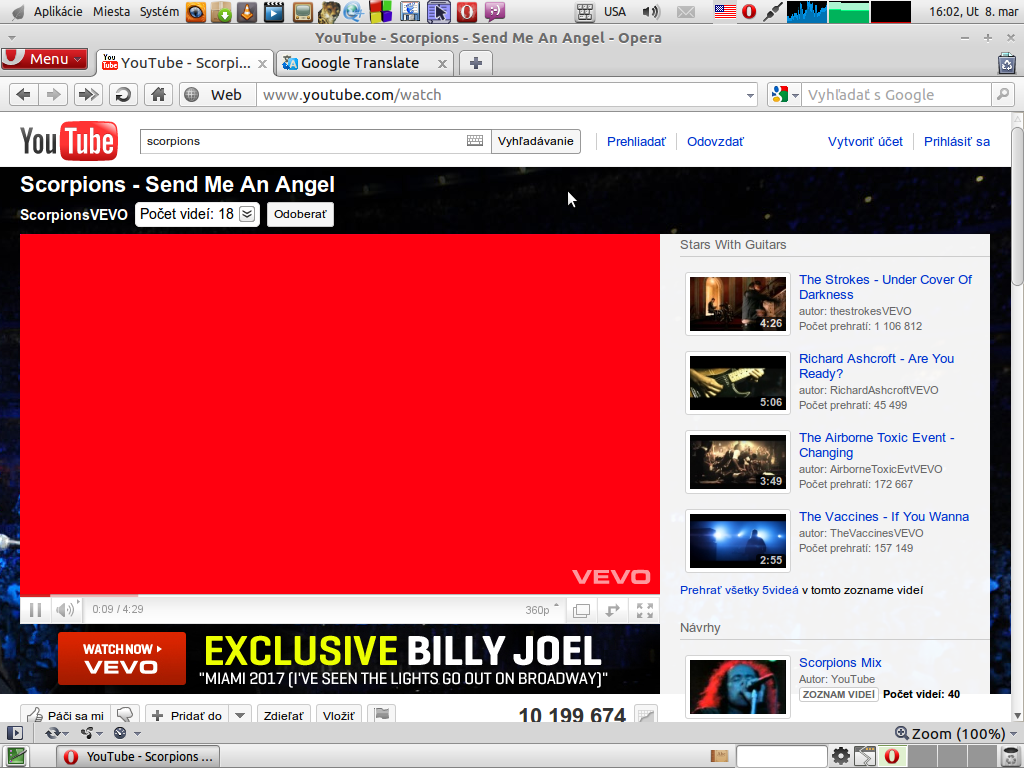The height and width of the screenshot is (768, 1024).
Task: Flag the video with the flag icon
Action: coord(382,714)
